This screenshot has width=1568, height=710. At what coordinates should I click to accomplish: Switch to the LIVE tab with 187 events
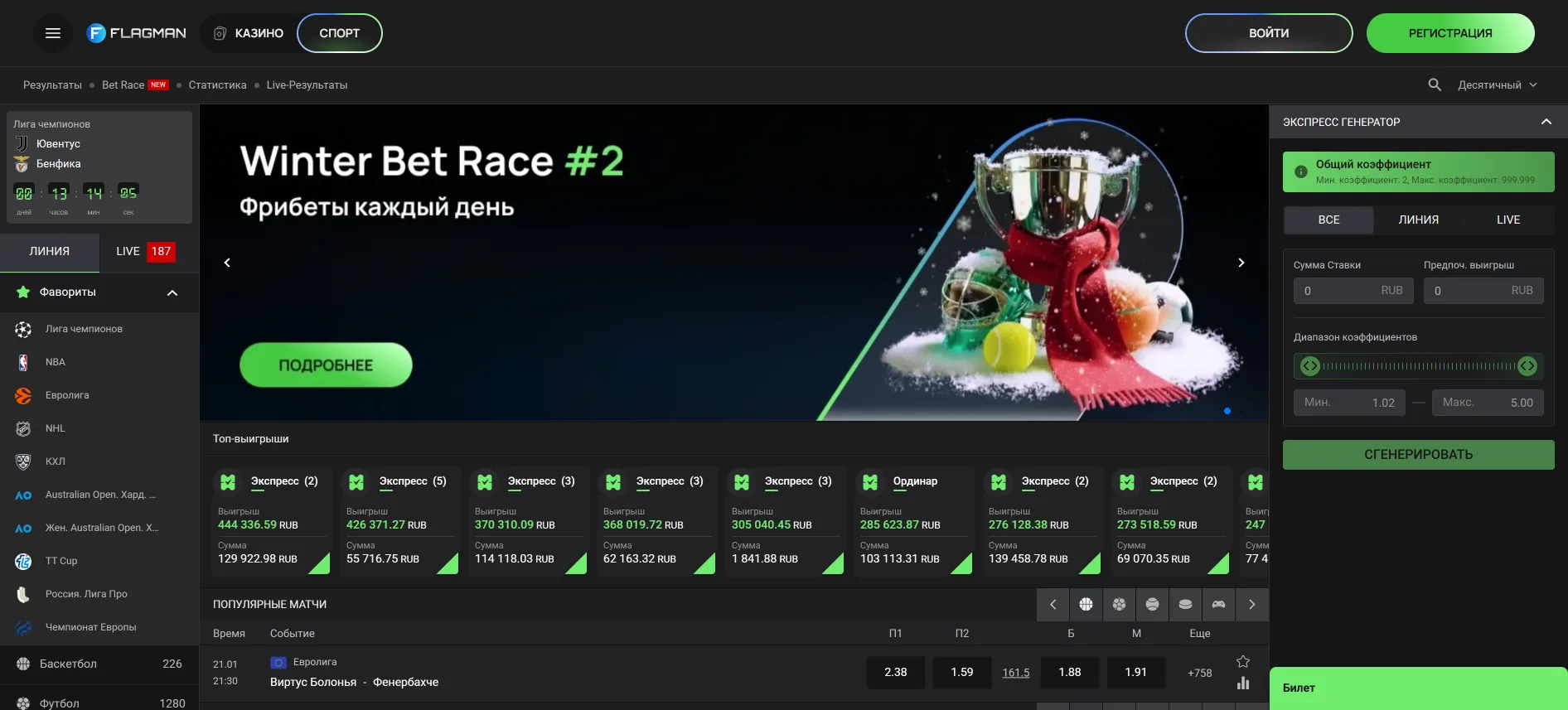pos(145,251)
